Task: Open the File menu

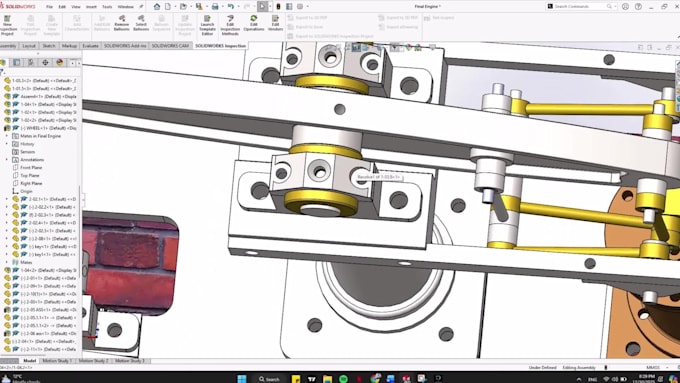Action: (49, 7)
